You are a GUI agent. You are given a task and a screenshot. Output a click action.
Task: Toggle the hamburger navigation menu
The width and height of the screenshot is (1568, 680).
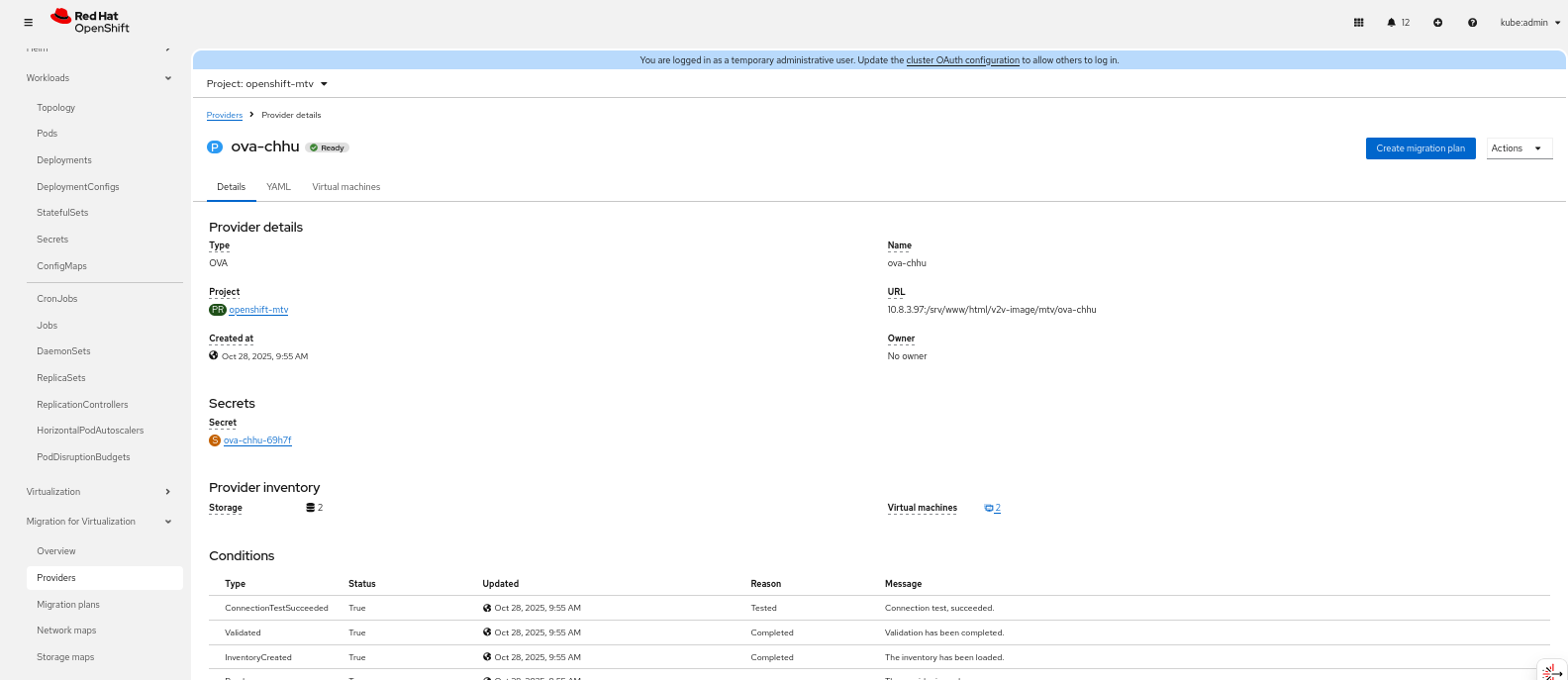point(28,22)
